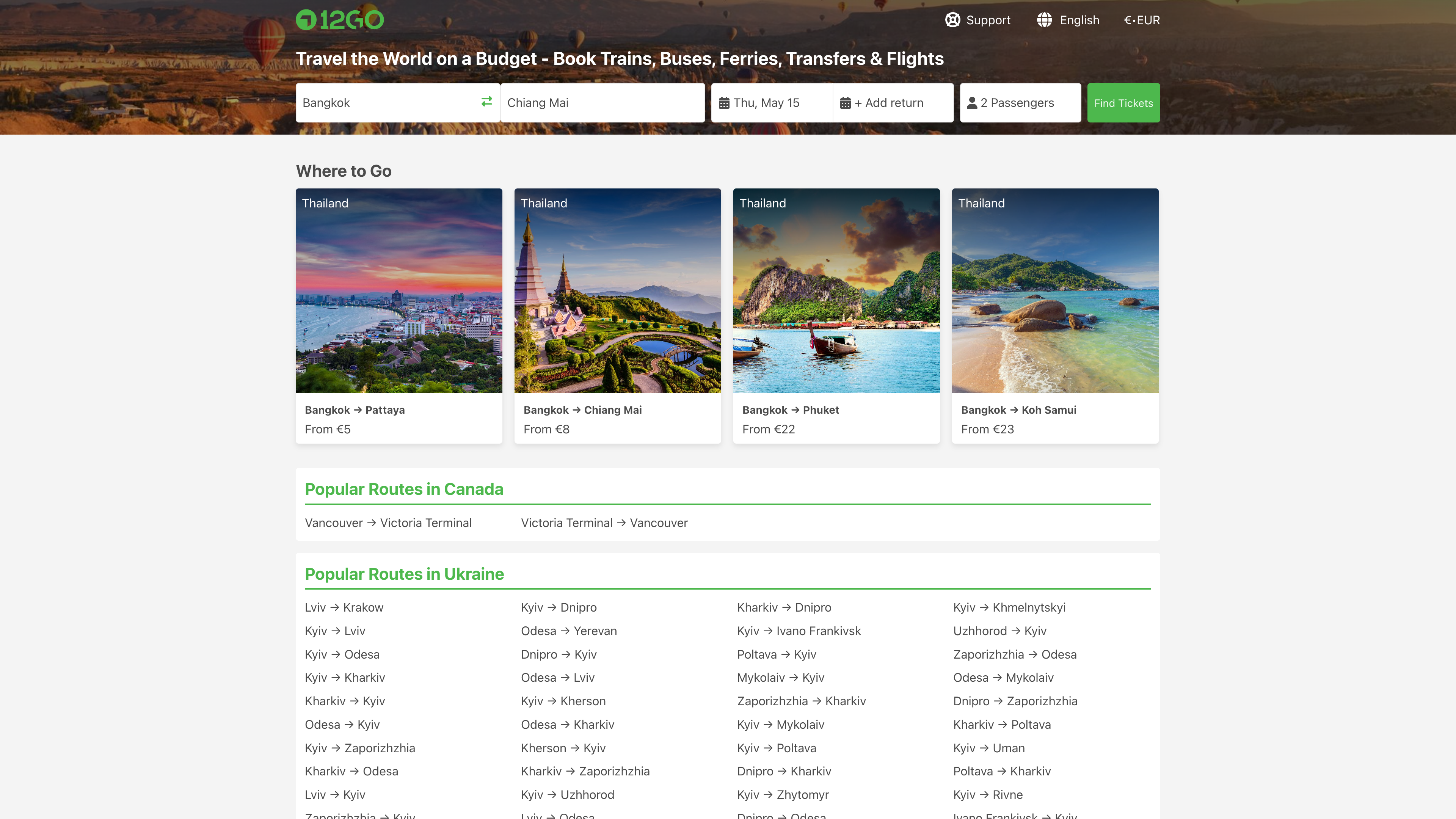Click the passengers person icon
Image resolution: width=1456 pixels, height=819 pixels.
[x=972, y=103]
